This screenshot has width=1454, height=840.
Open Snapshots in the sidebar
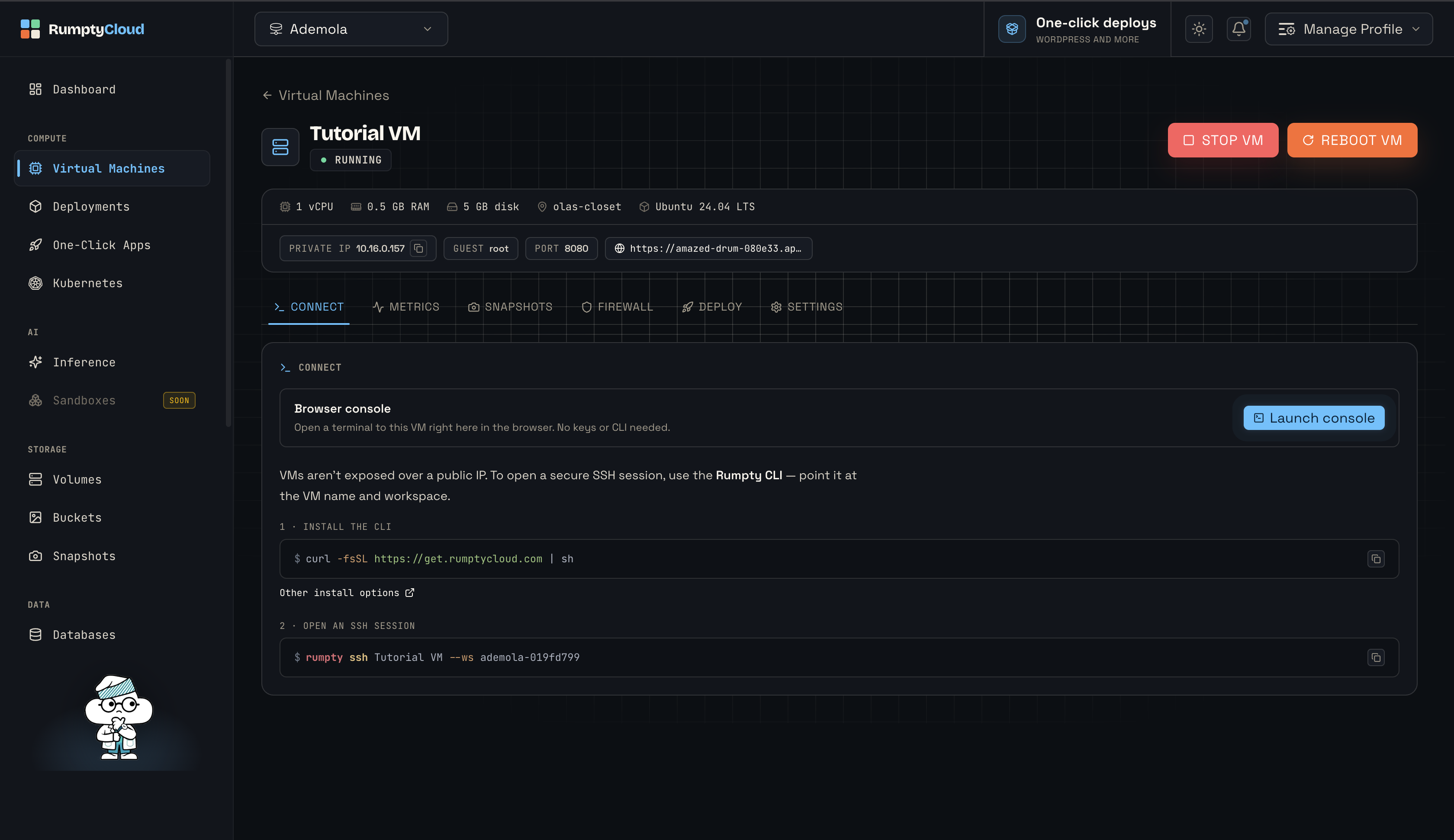point(112,555)
